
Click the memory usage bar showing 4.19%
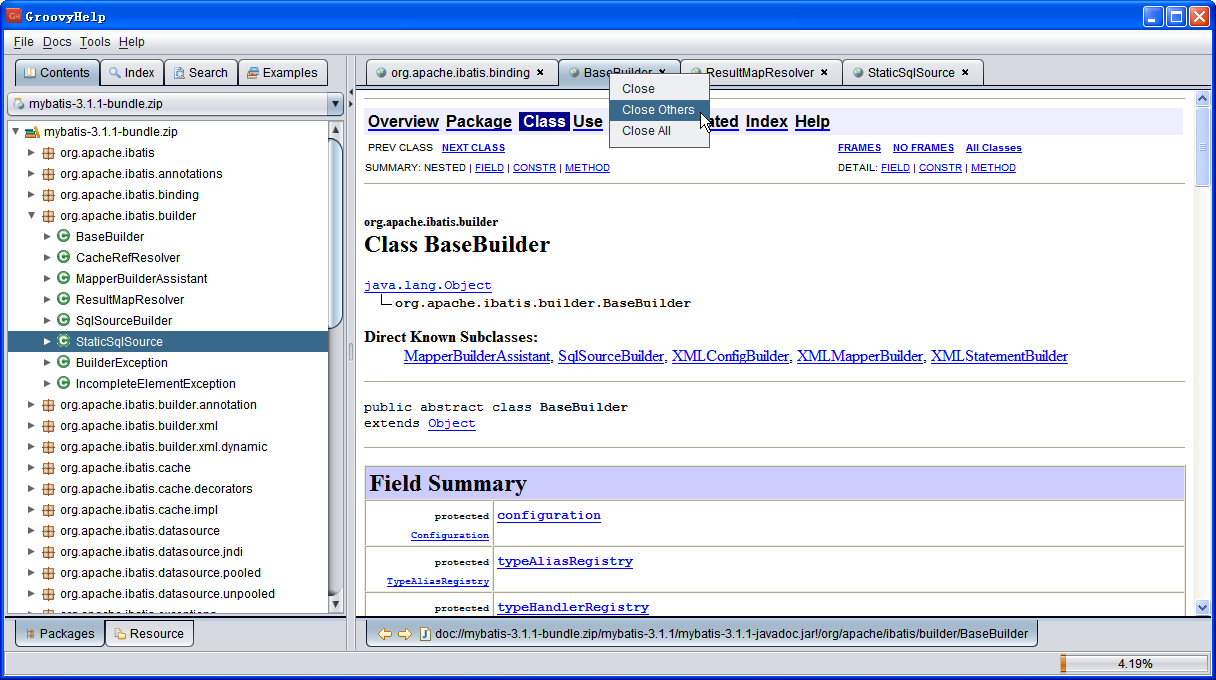(1134, 663)
